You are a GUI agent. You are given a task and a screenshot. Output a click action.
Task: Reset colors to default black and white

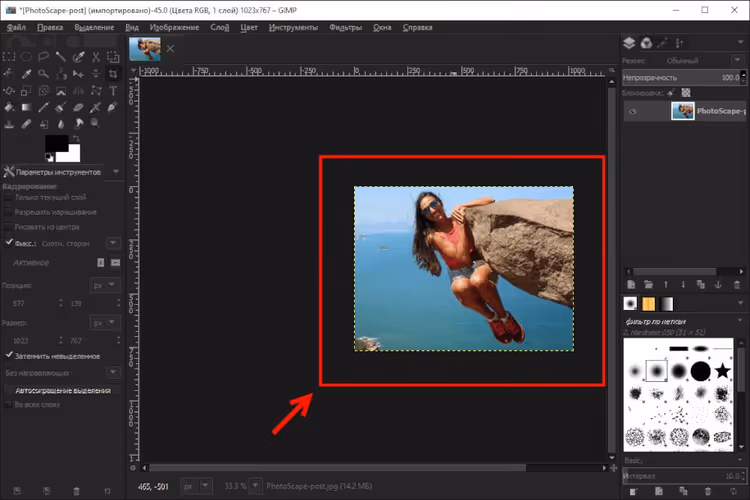[49, 157]
